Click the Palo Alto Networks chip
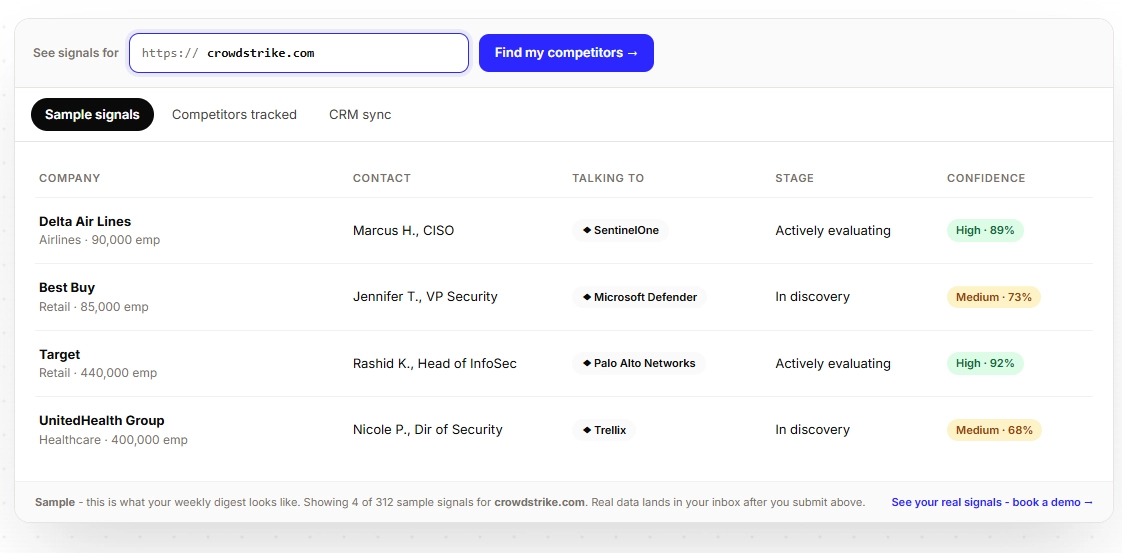The image size is (1122, 553). (x=638, y=363)
